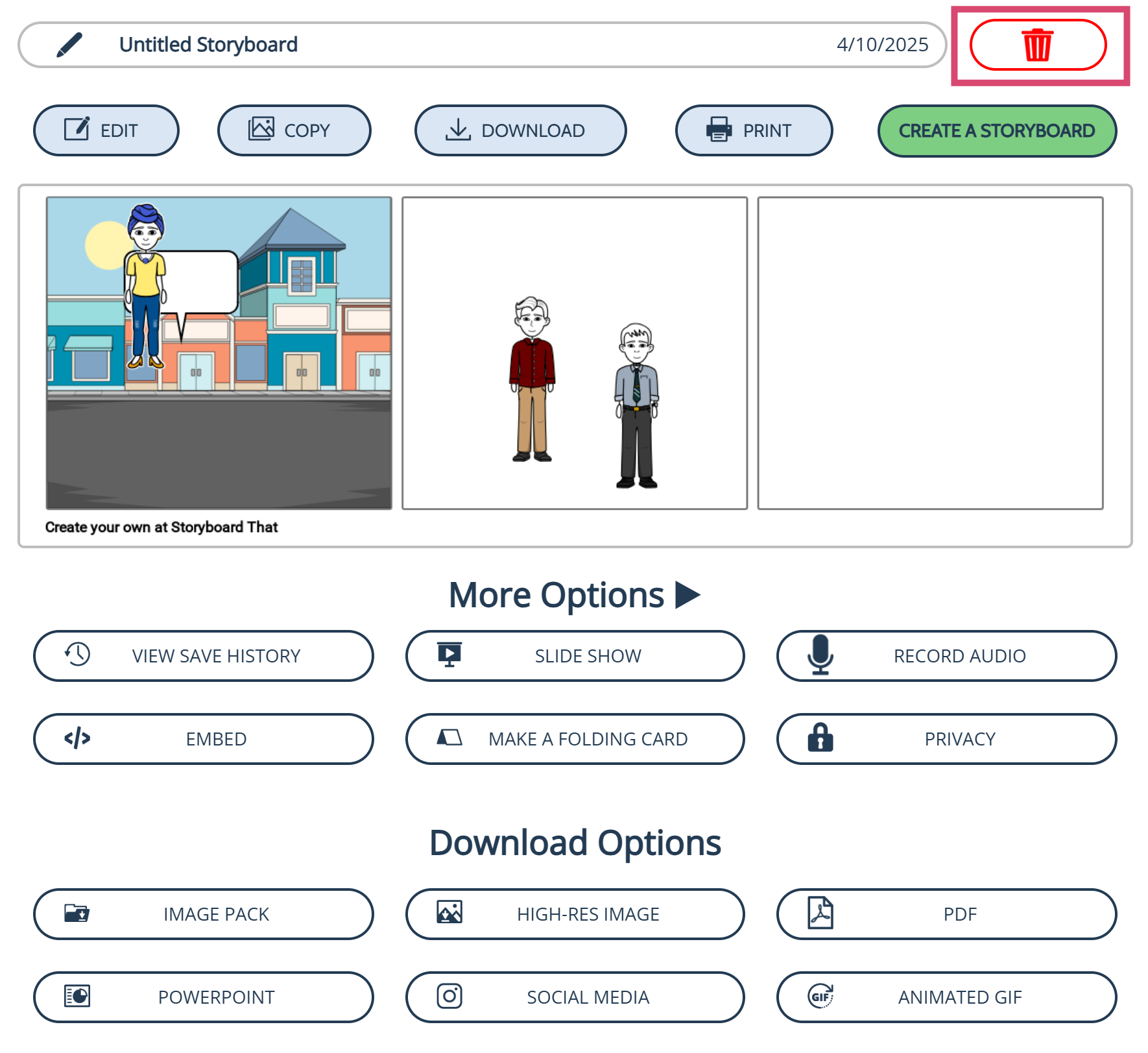Open View Save History
The width and height of the screenshot is (1148, 1053).
tap(204, 655)
